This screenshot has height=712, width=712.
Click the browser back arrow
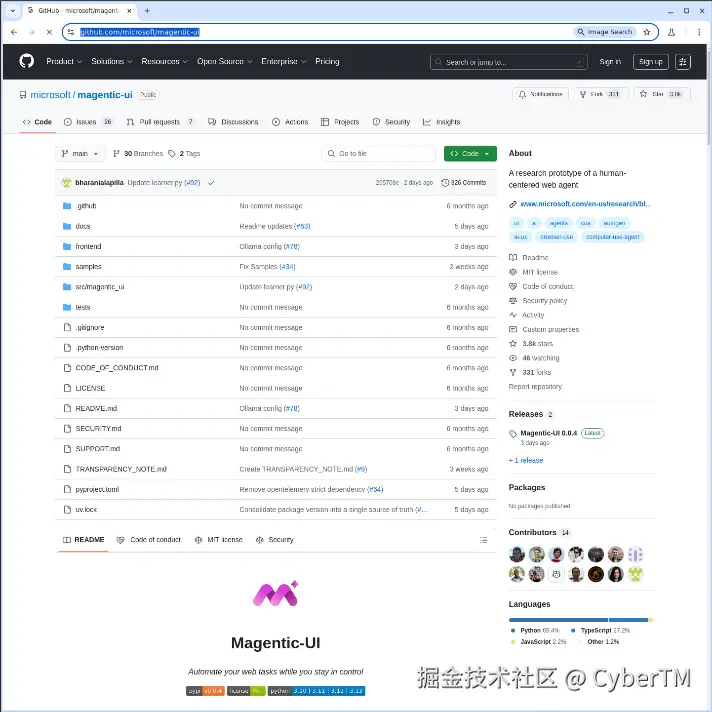point(14,32)
